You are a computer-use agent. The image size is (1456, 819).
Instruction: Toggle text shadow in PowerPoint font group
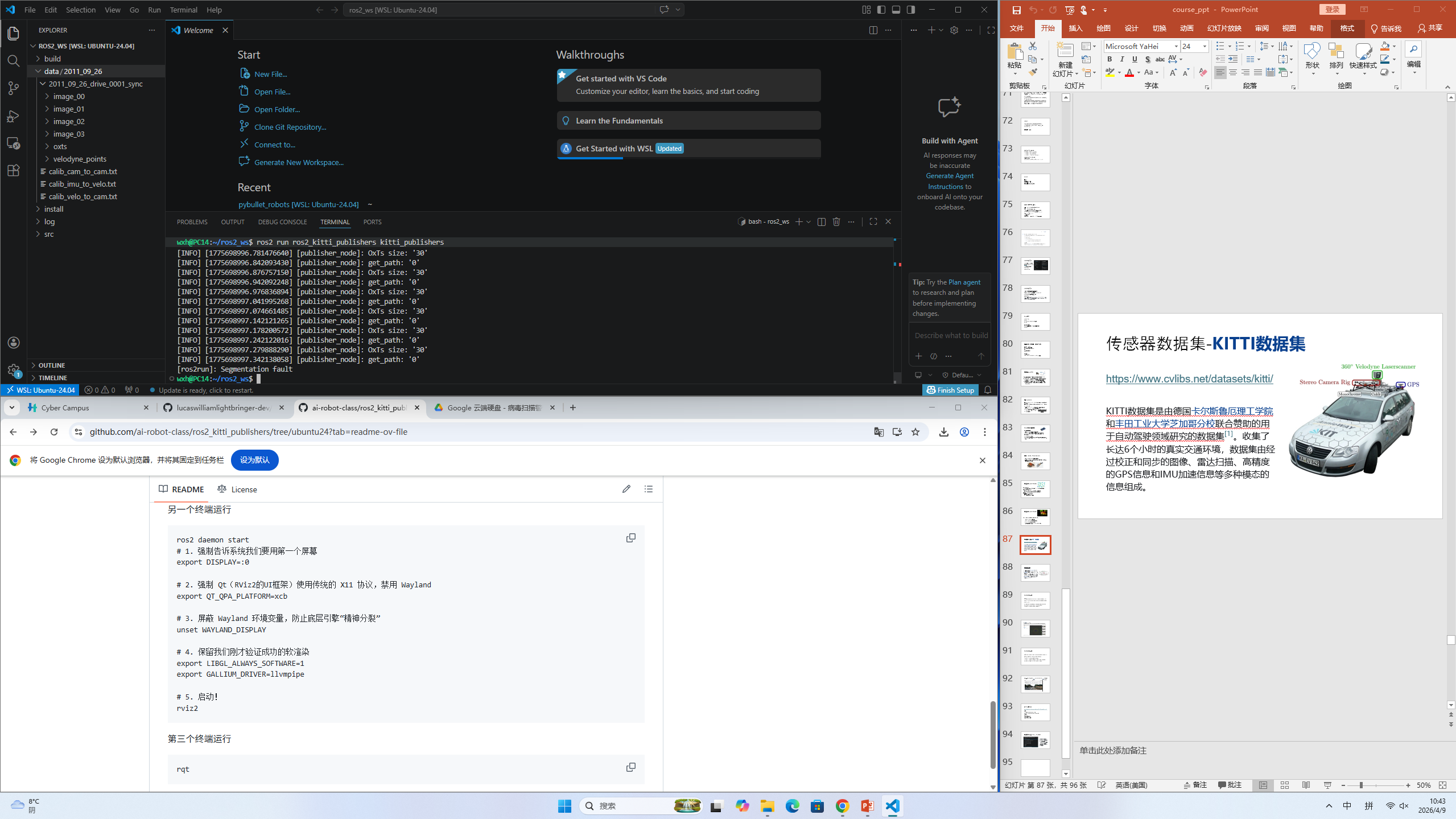coord(1147,59)
